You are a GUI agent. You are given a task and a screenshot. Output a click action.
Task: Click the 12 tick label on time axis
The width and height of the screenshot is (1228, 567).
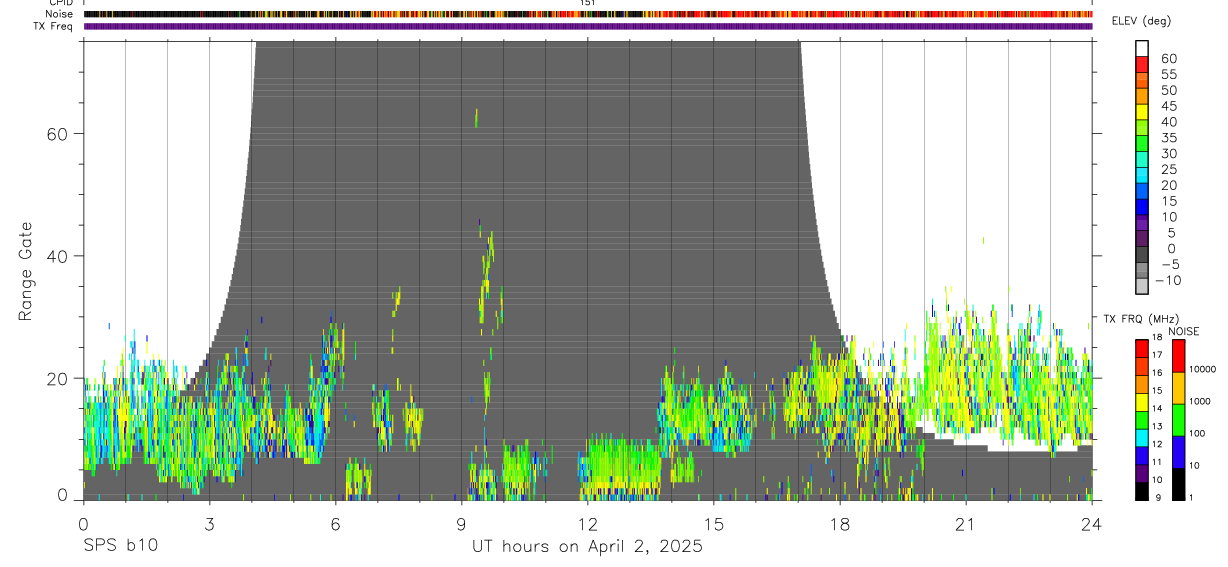(x=588, y=524)
